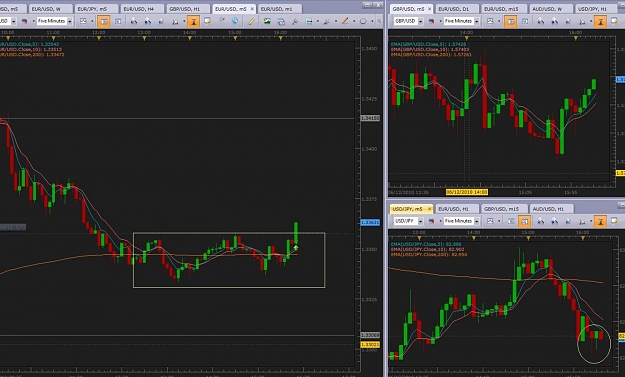Click the zoom icon in EUR/USD toolbar

pos(175,21)
